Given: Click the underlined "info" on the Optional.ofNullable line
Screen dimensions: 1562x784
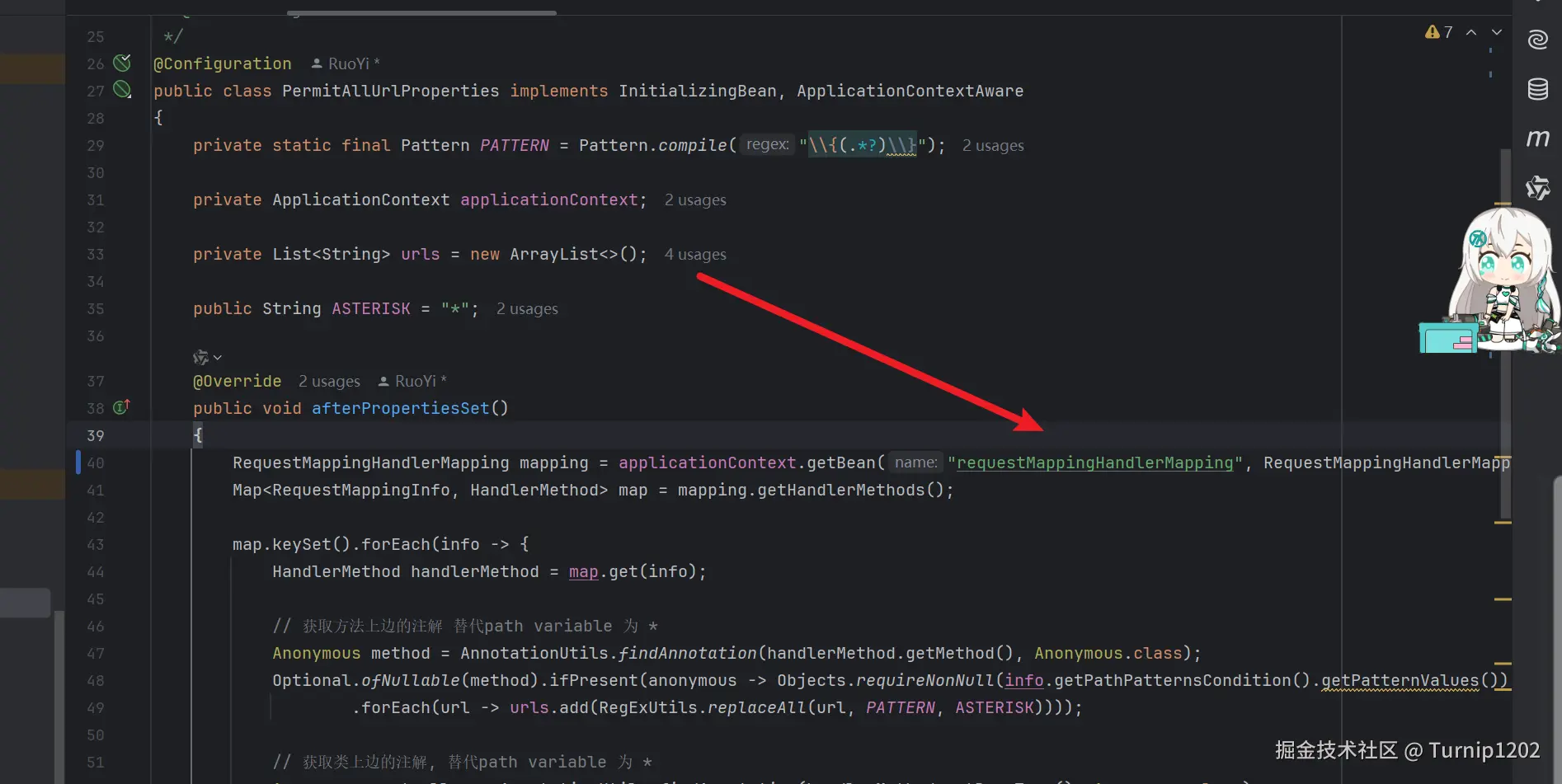Looking at the screenshot, I should tap(1024, 681).
